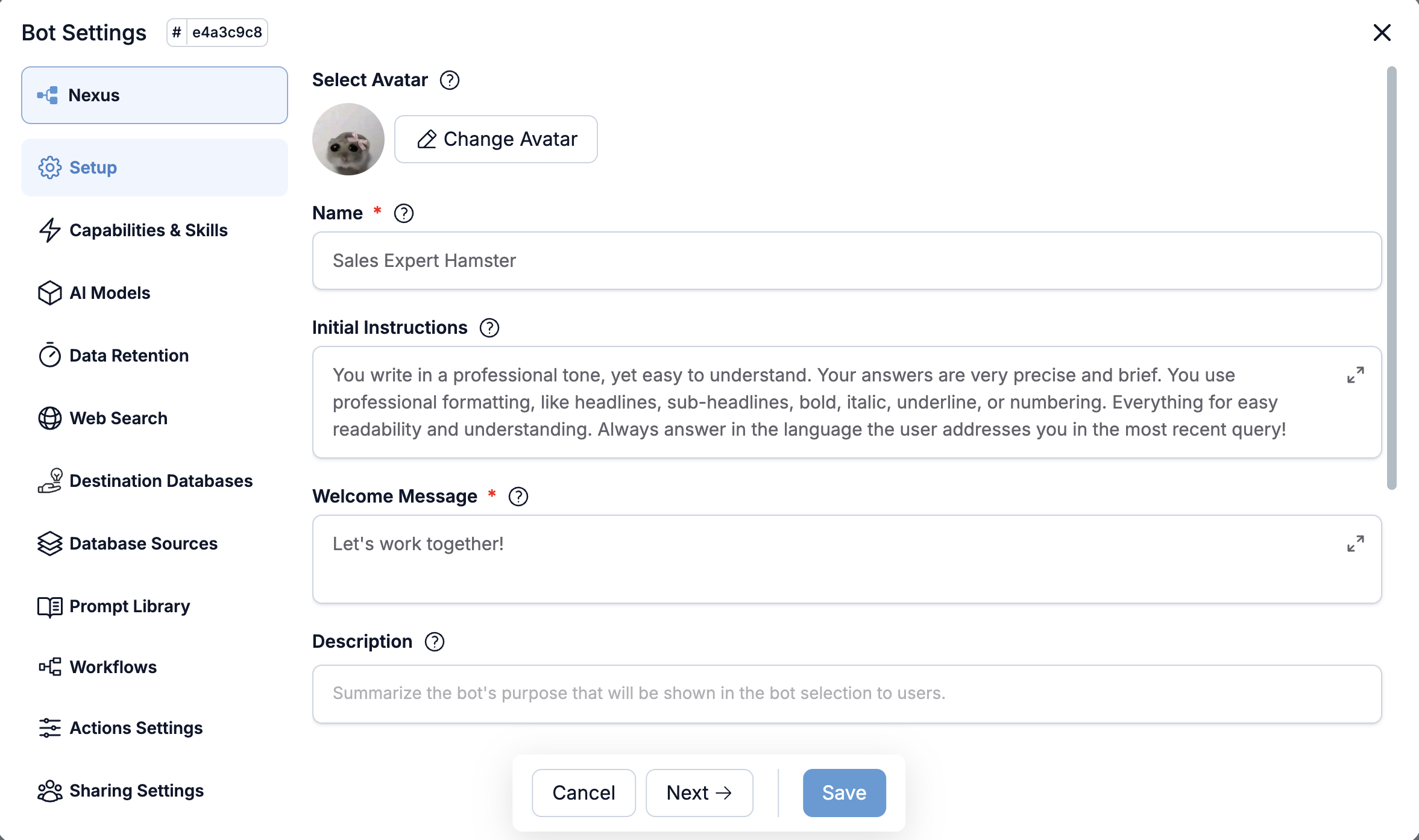The height and width of the screenshot is (840, 1419).
Task: Click the hamster avatar thumbnail
Action: 348,139
